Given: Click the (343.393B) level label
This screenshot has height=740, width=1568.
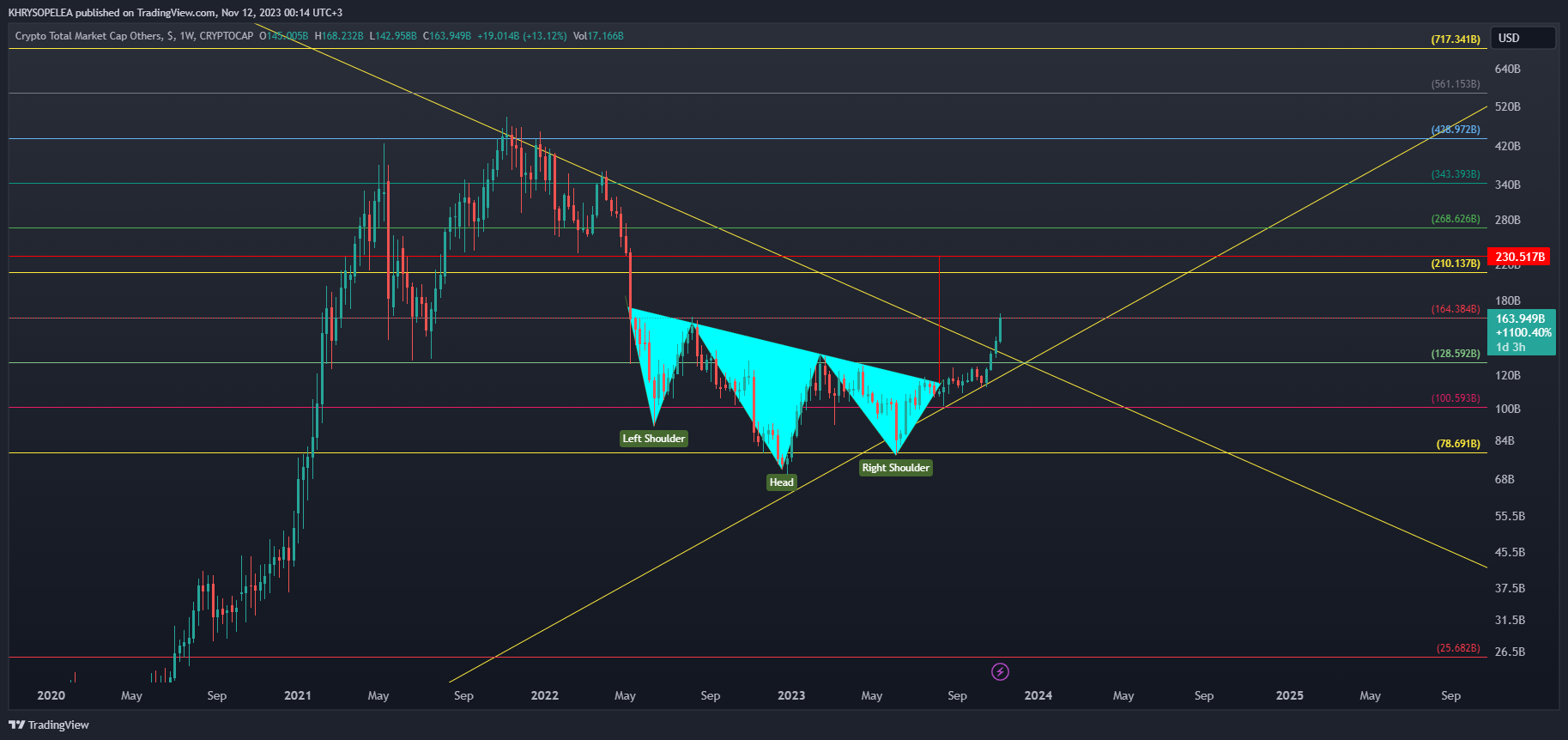Looking at the screenshot, I should pyautogui.click(x=1456, y=174).
